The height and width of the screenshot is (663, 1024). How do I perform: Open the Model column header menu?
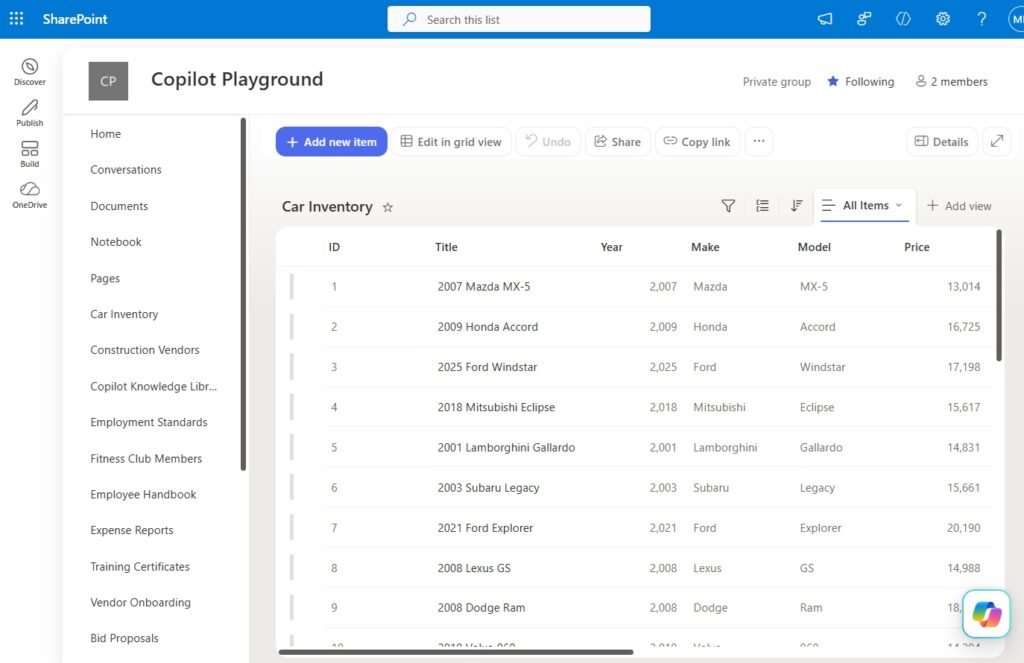coord(814,247)
